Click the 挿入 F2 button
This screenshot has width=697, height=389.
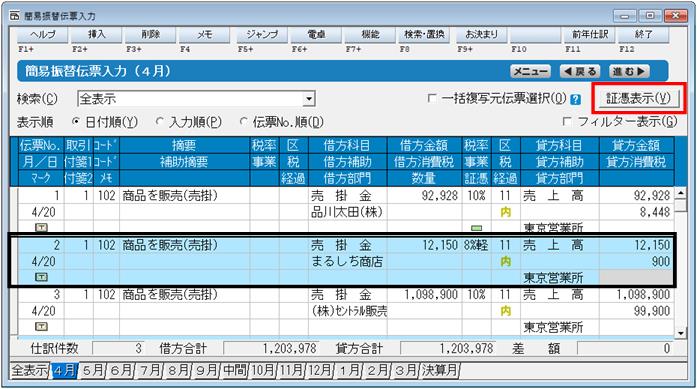(x=96, y=35)
